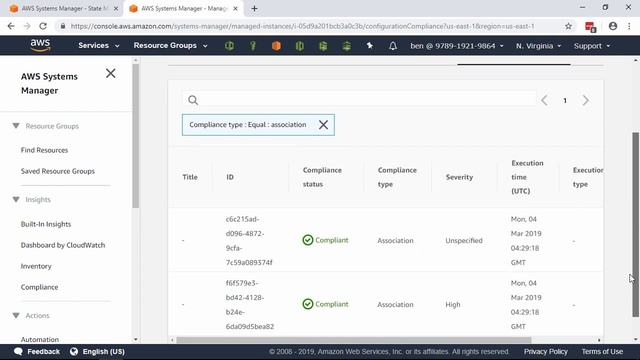Viewport: 640px width, 360px height.
Task: Remove the Compliance type association filter
Action: coord(323,125)
